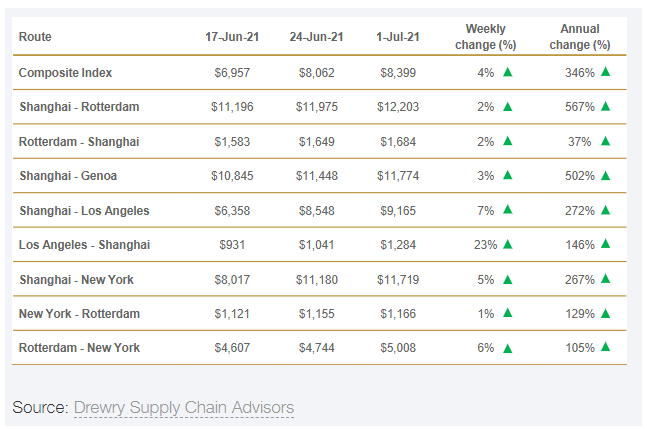Image resolution: width=647 pixels, height=429 pixels.
Task: Click the 24-Jun-21 column header
Action: (316, 37)
